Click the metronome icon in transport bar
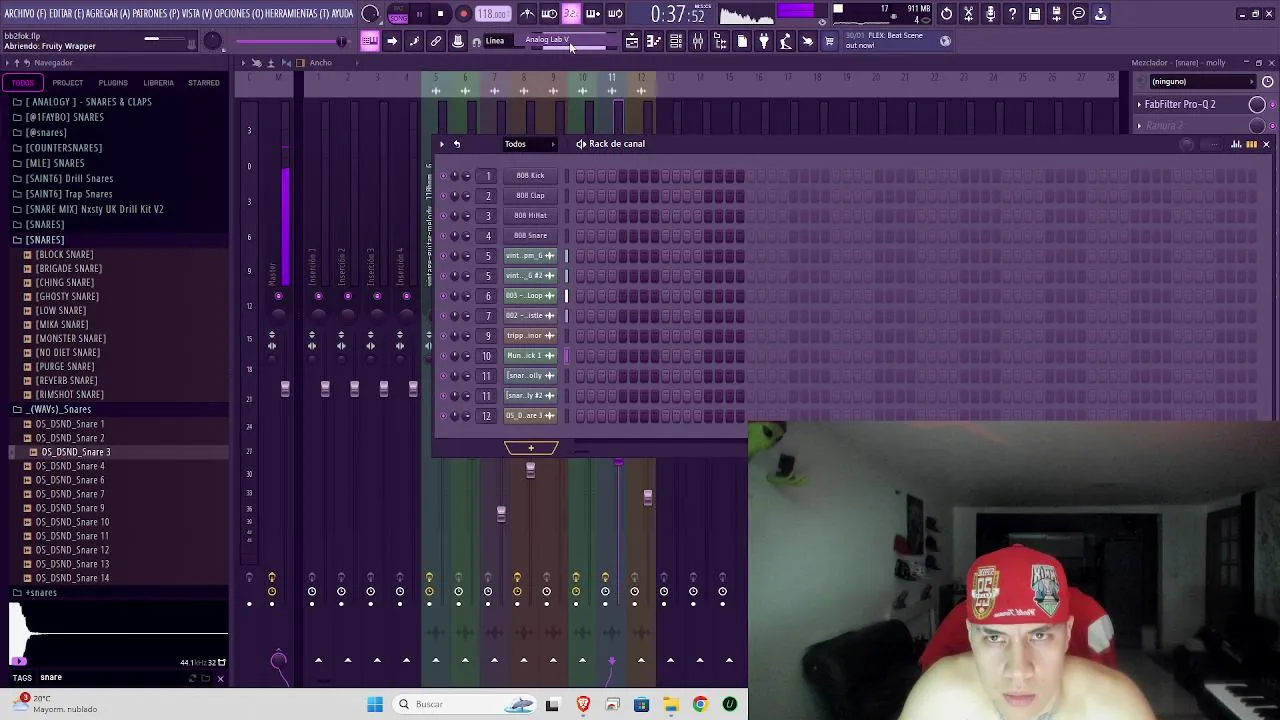The width and height of the screenshot is (1280, 720). 529,14
